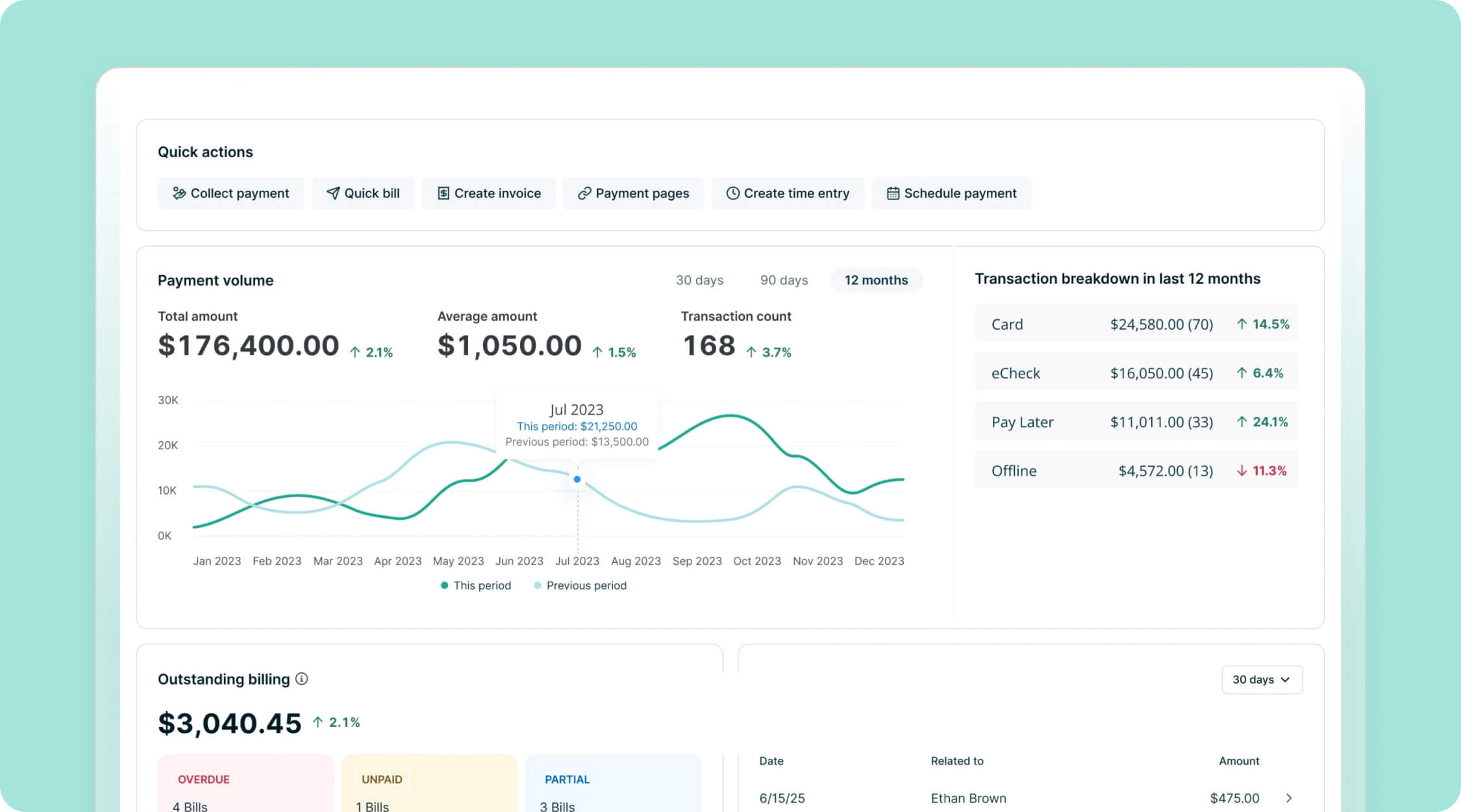This screenshot has height=812, width=1461.
Task: Select the Create invoice document icon
Action: (442, 193)
